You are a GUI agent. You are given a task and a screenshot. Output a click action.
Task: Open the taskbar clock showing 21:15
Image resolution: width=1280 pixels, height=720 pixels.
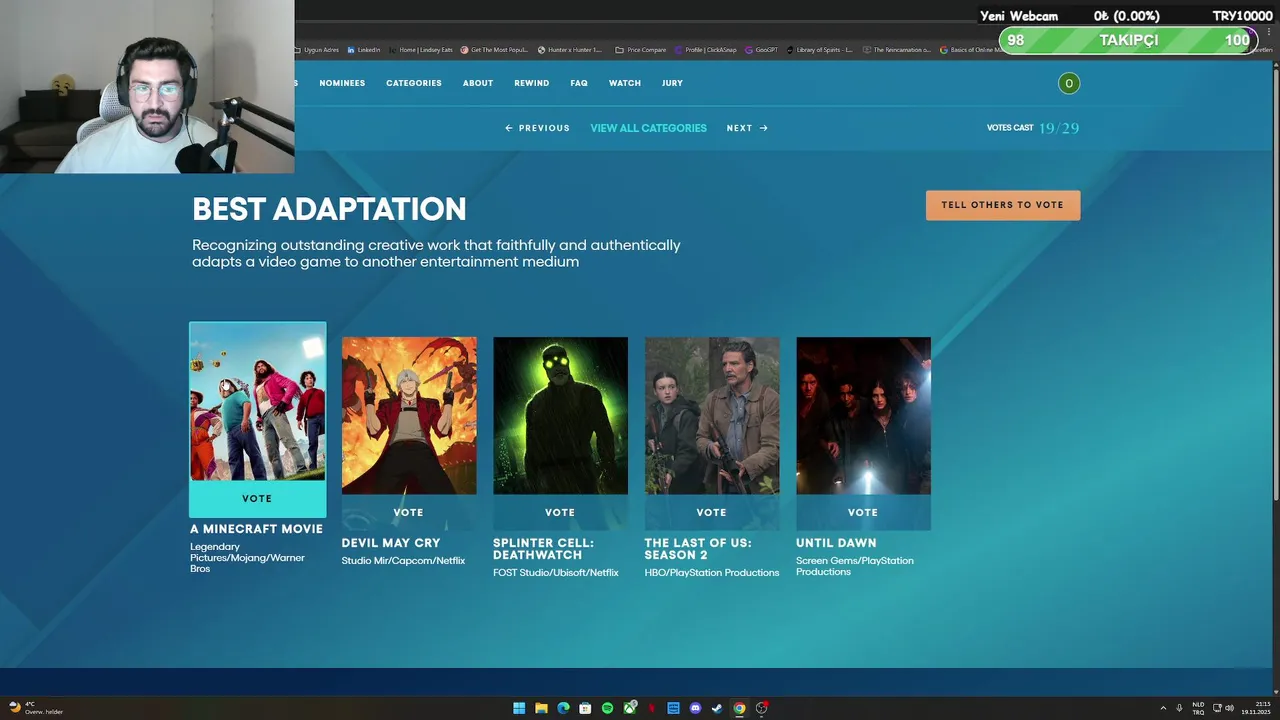click(x=1256, y=708)
